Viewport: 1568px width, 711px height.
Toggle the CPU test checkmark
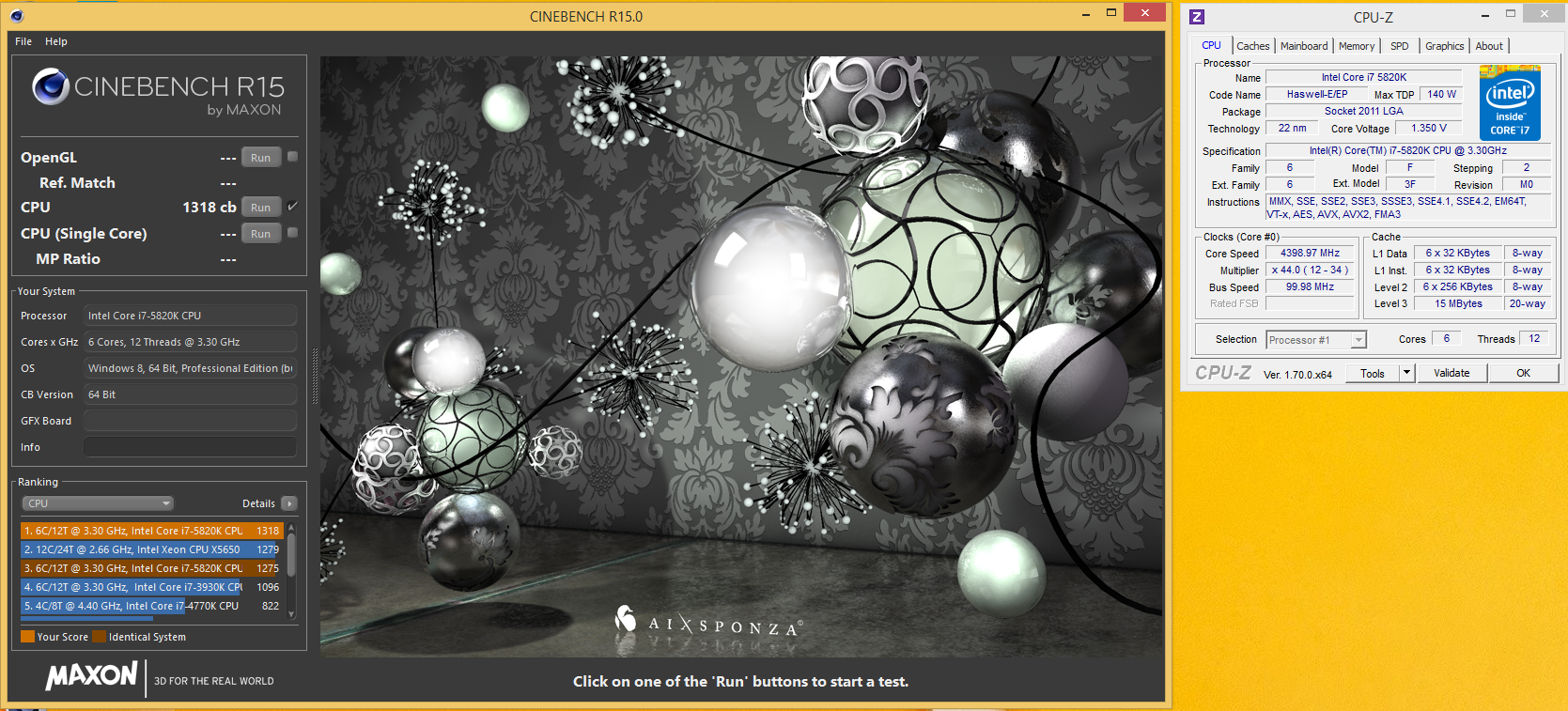292,206
